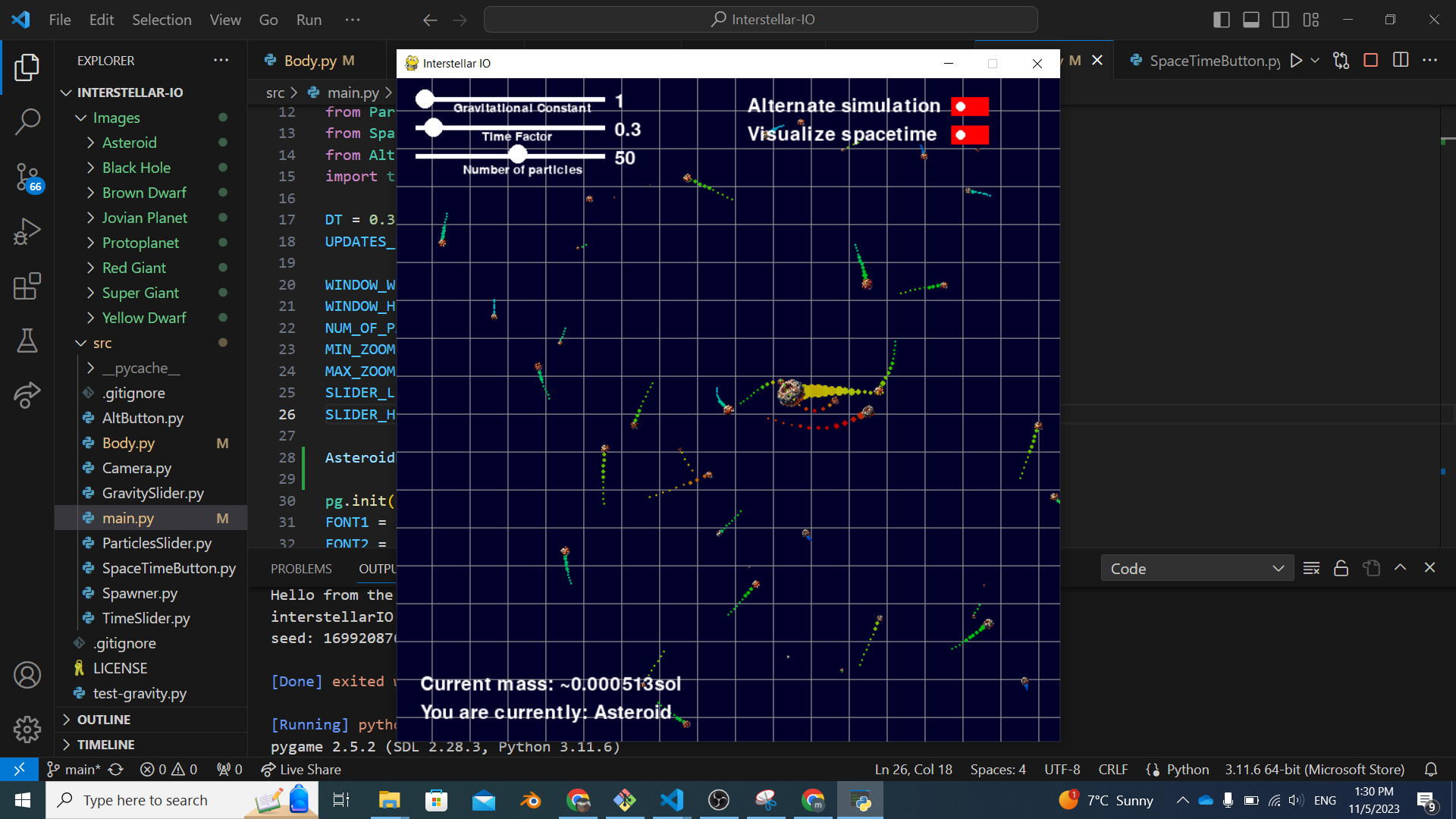The width and height of the screenshot is (1456, 819).
Task: Click the Split Editor Right icon
Action: point(1401,61)
